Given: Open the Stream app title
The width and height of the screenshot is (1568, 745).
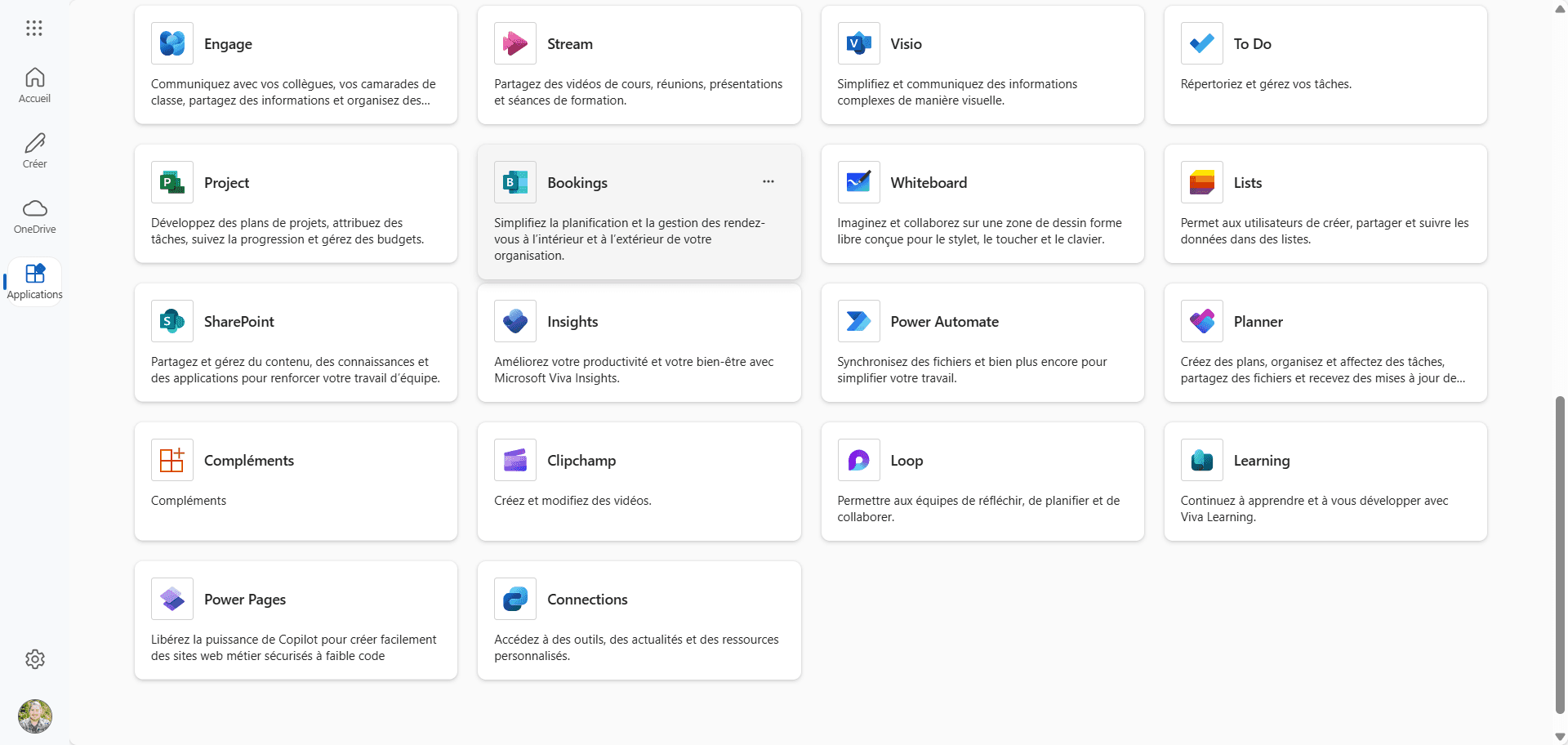Looking at the screenshot, I should (570, 44).
